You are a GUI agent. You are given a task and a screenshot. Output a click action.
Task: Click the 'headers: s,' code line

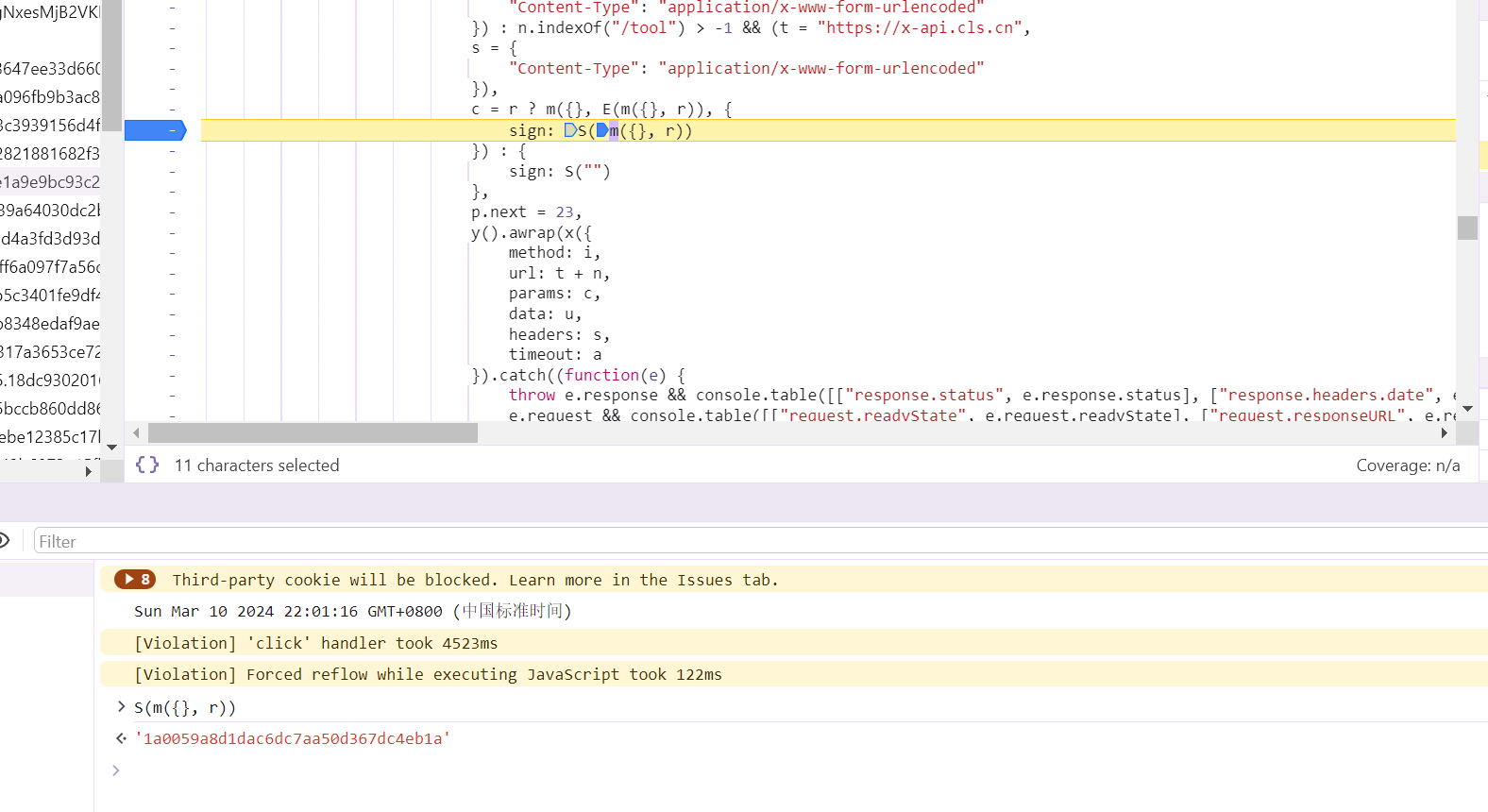pyautogui.click(x=559, y=334)
